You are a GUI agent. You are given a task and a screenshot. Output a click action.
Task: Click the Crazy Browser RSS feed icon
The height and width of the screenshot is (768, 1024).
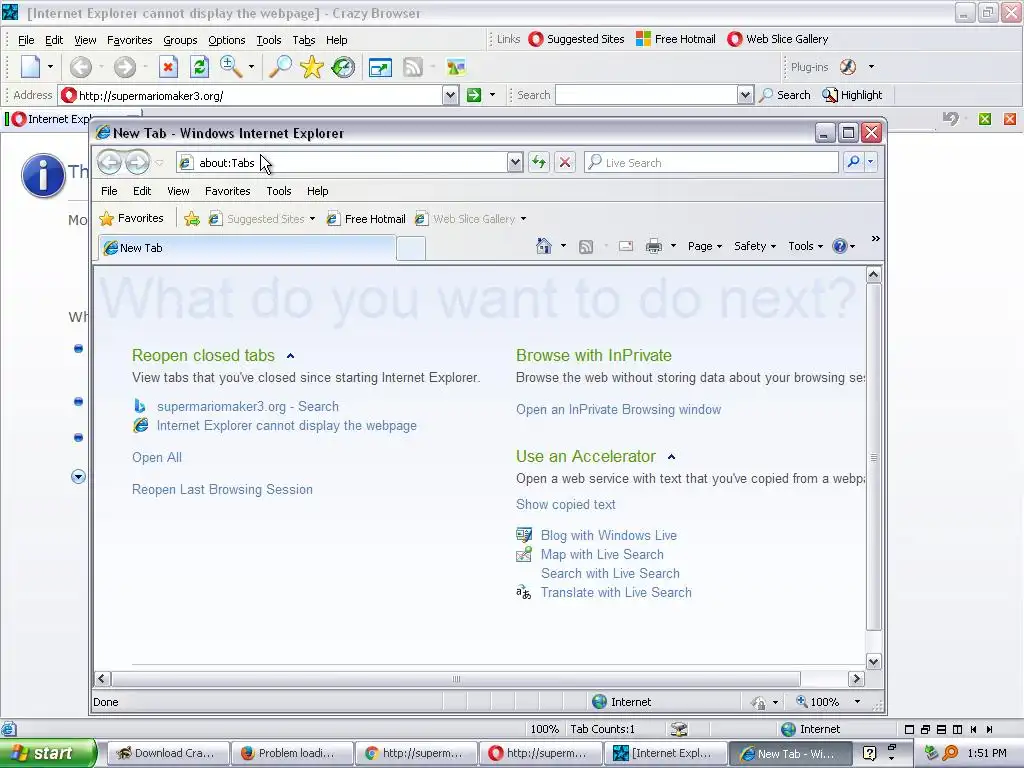click(413, 67)
